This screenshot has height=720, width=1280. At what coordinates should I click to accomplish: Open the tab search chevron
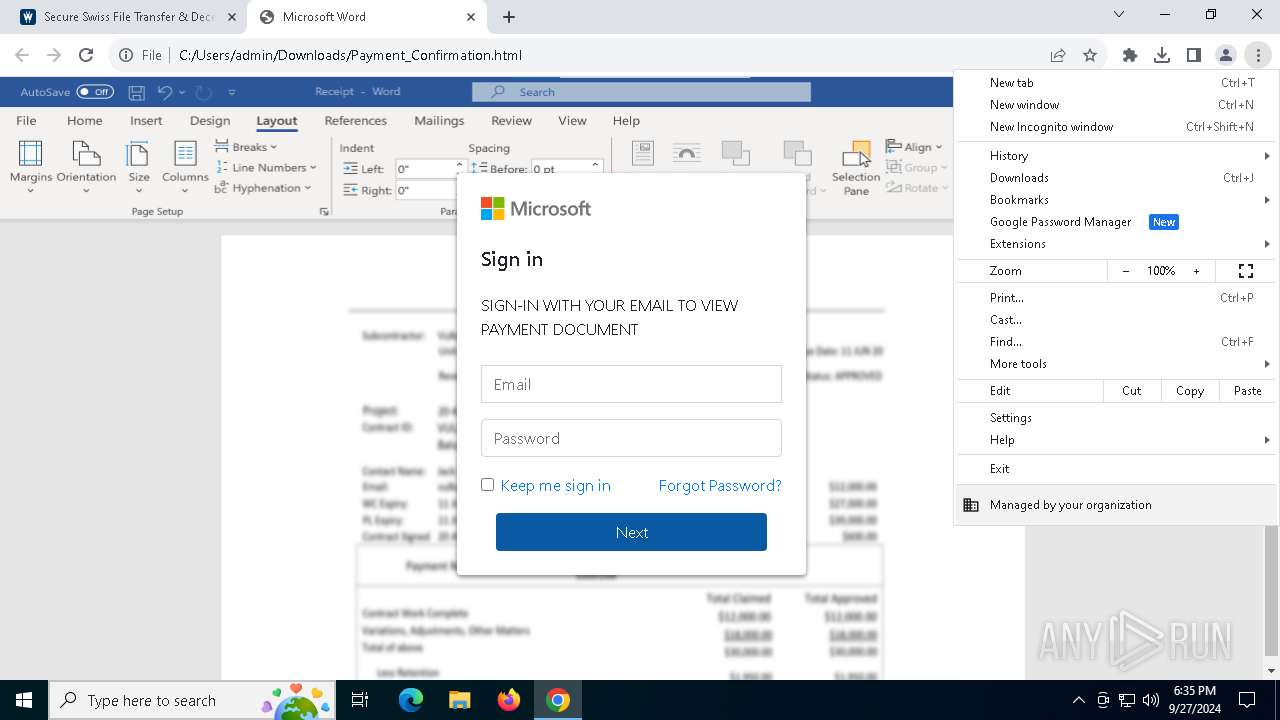(1119, 15)
